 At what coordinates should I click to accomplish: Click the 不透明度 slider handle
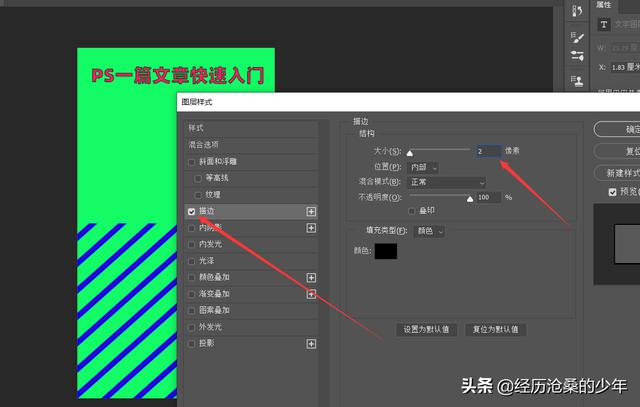(470, 199)
